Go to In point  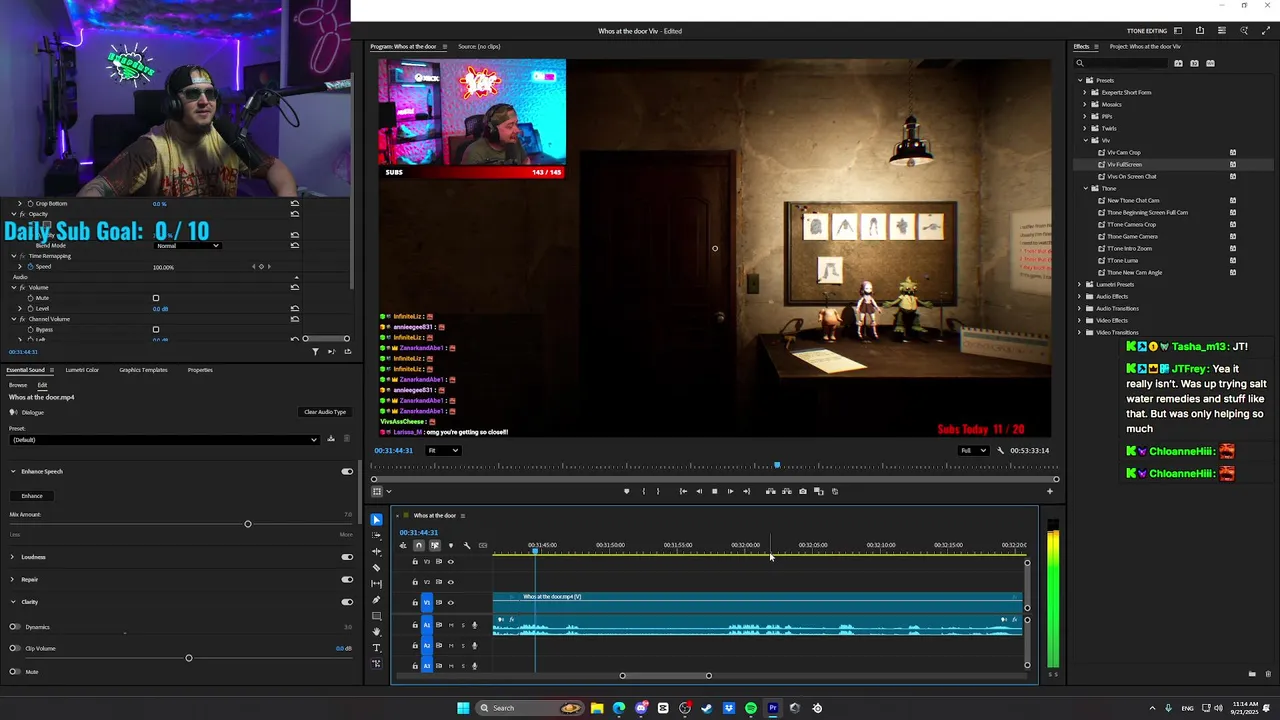pyautogui.click(x=682, y=491)
